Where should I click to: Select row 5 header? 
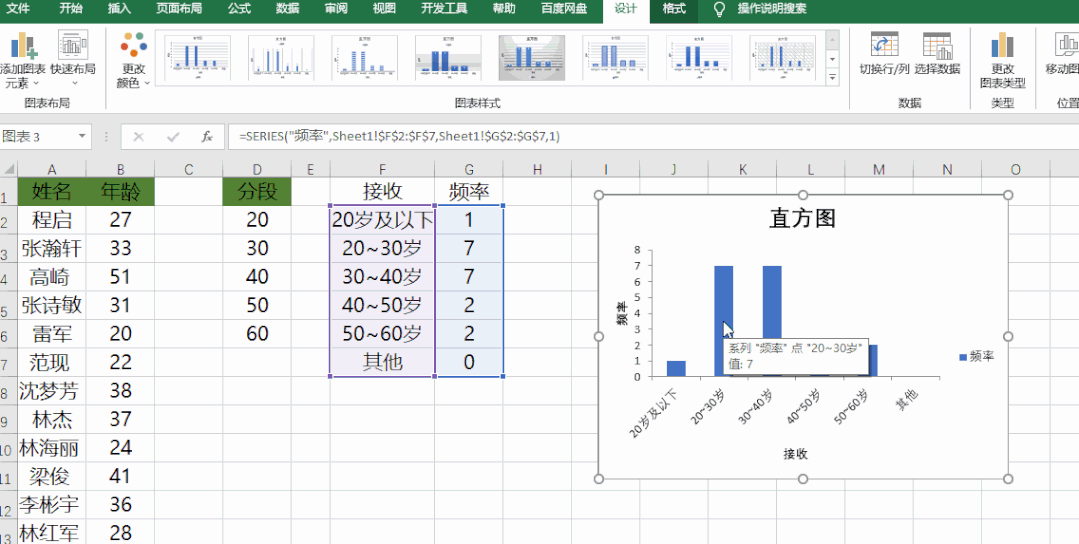point(7,305)
